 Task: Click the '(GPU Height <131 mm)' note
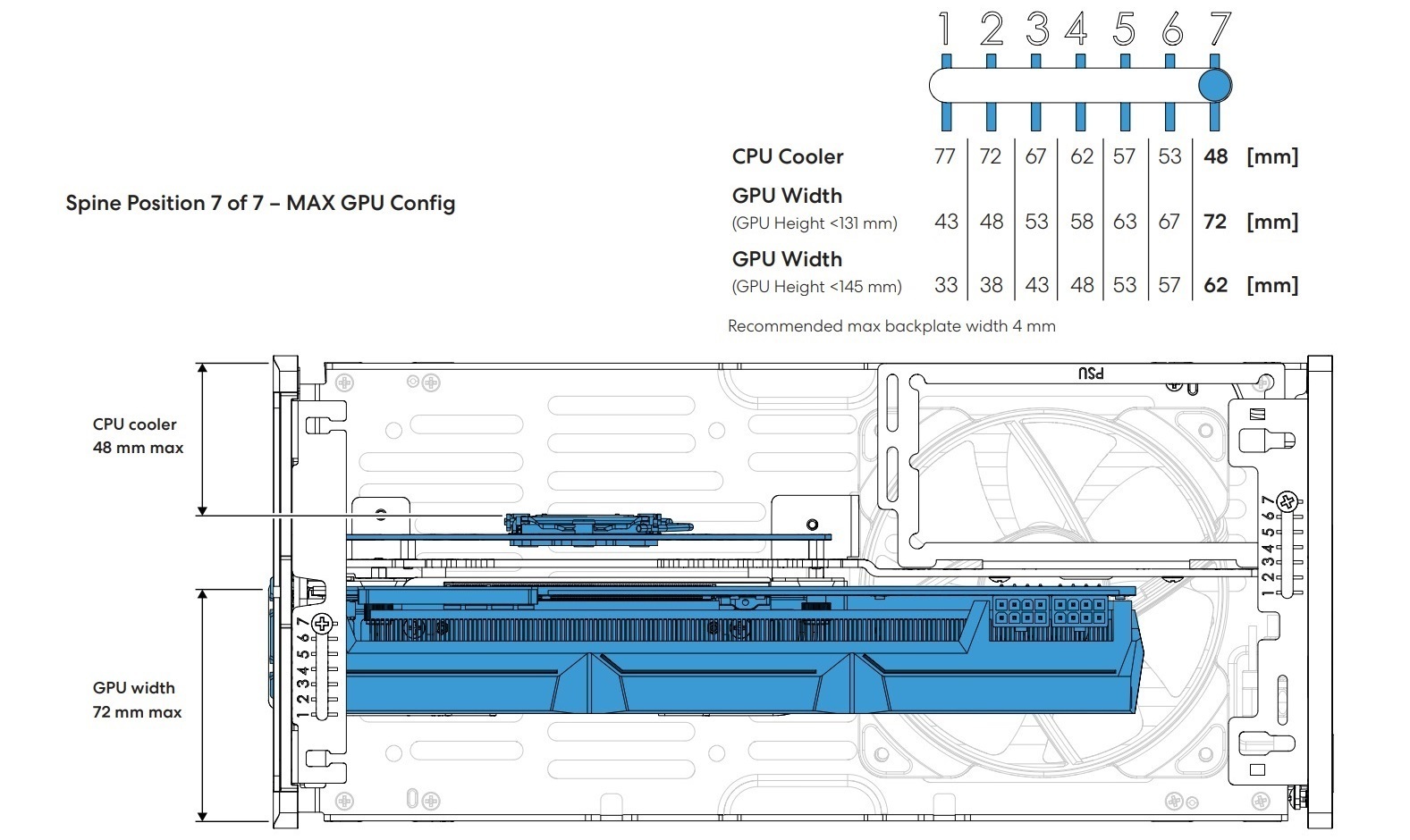[815, 223]
